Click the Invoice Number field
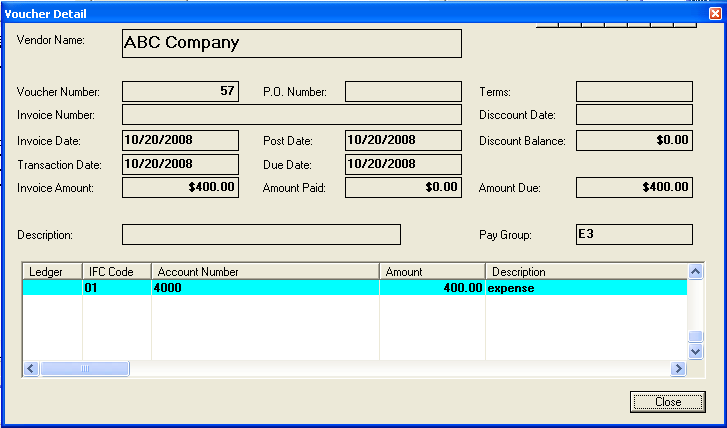 [291, 115]
